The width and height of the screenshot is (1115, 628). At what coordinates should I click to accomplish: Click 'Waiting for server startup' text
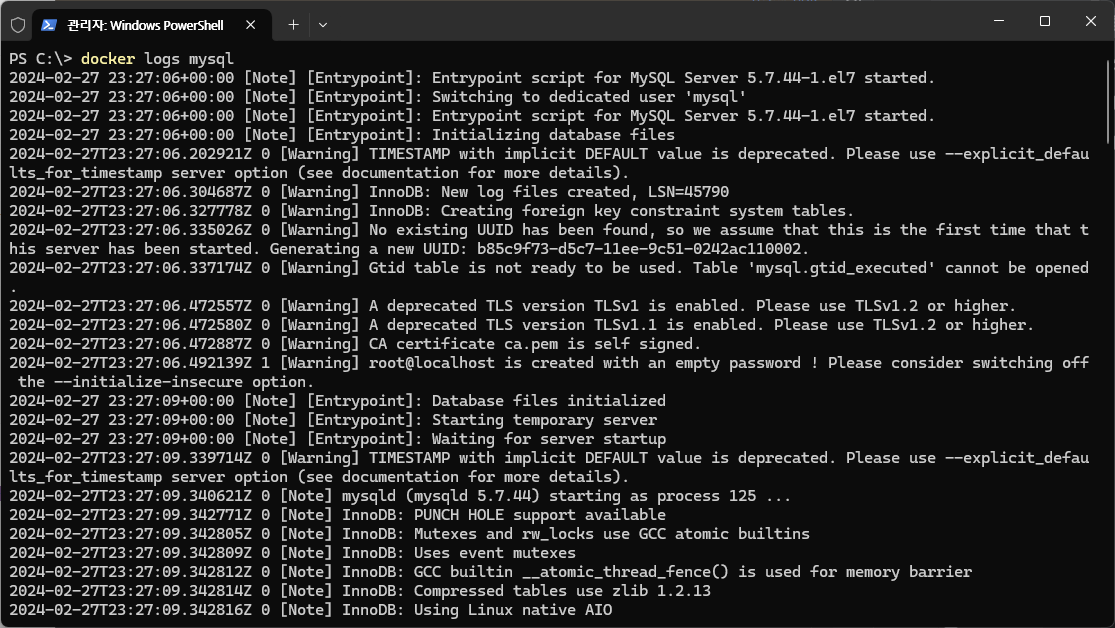click(548, 439)
